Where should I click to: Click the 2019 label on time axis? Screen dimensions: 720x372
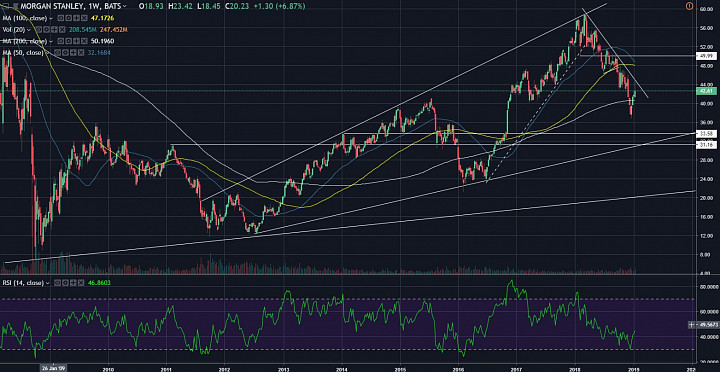634,368
